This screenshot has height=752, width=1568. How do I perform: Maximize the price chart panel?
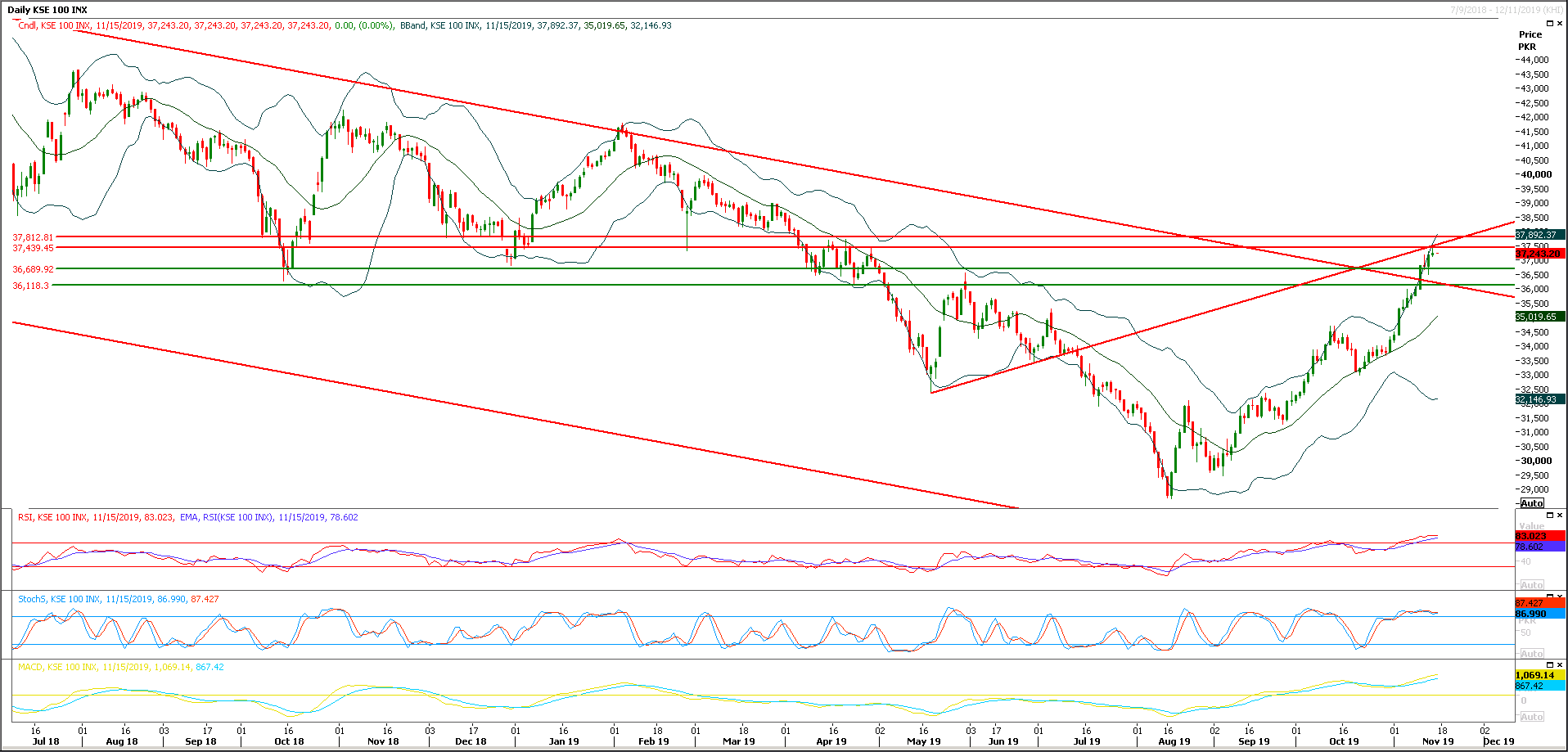pos(1549,24)
